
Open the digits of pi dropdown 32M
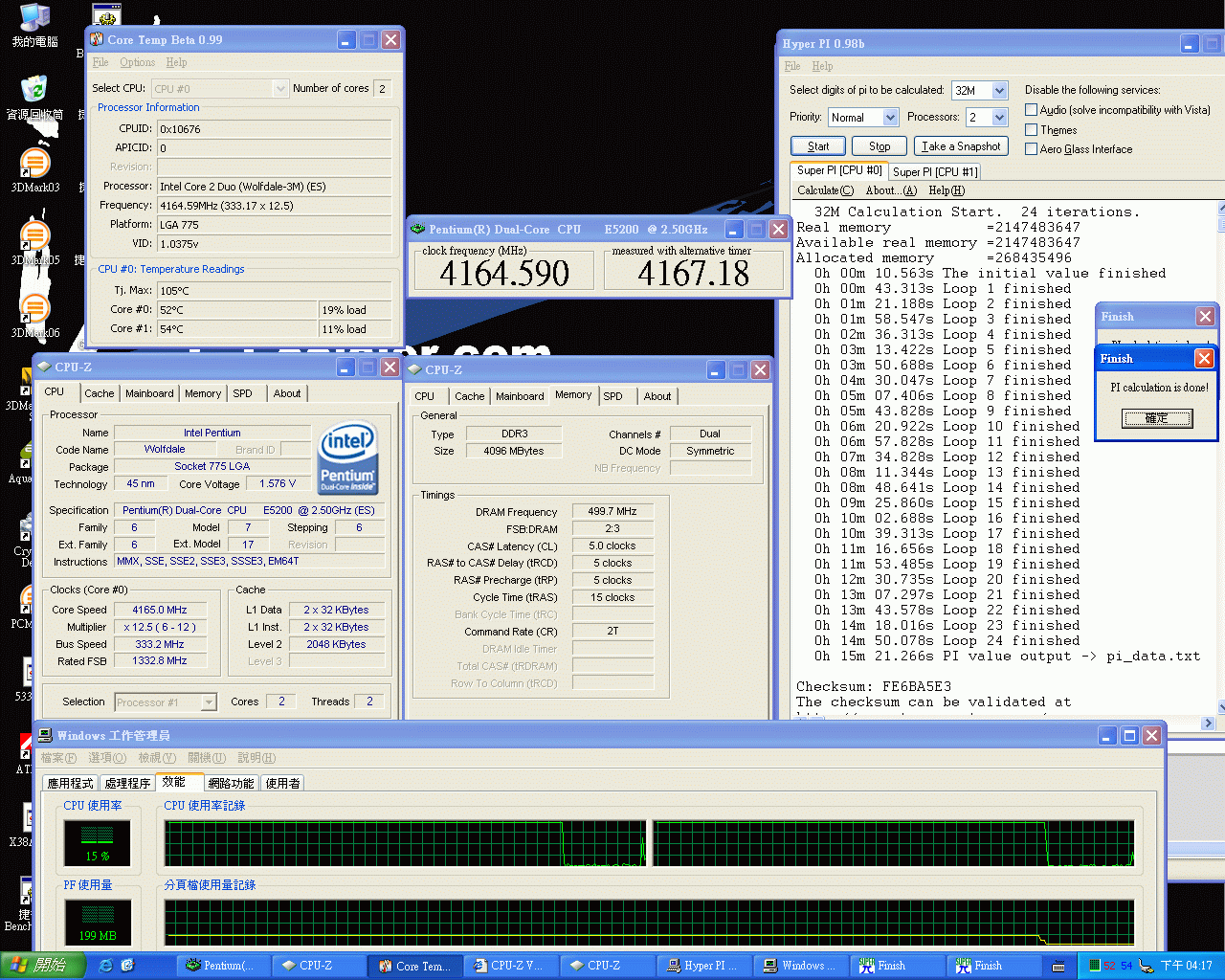click(999, 90)
